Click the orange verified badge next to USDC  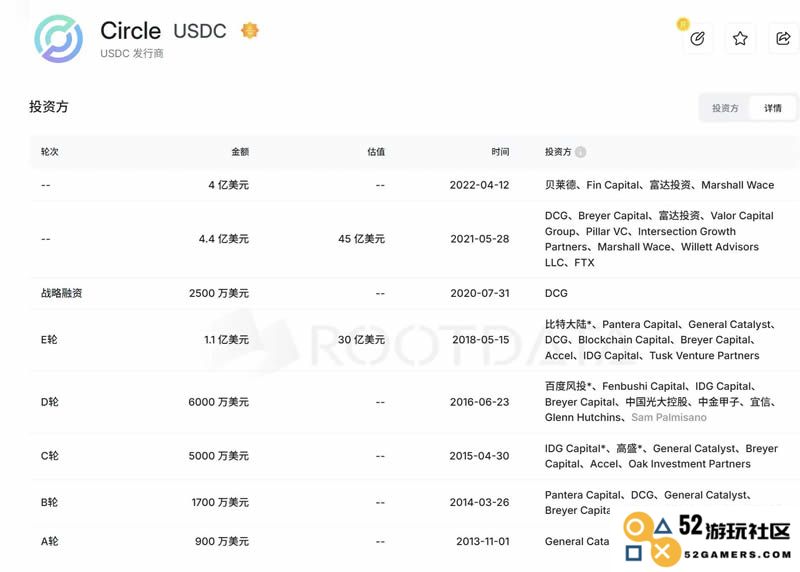click(249, 31)
